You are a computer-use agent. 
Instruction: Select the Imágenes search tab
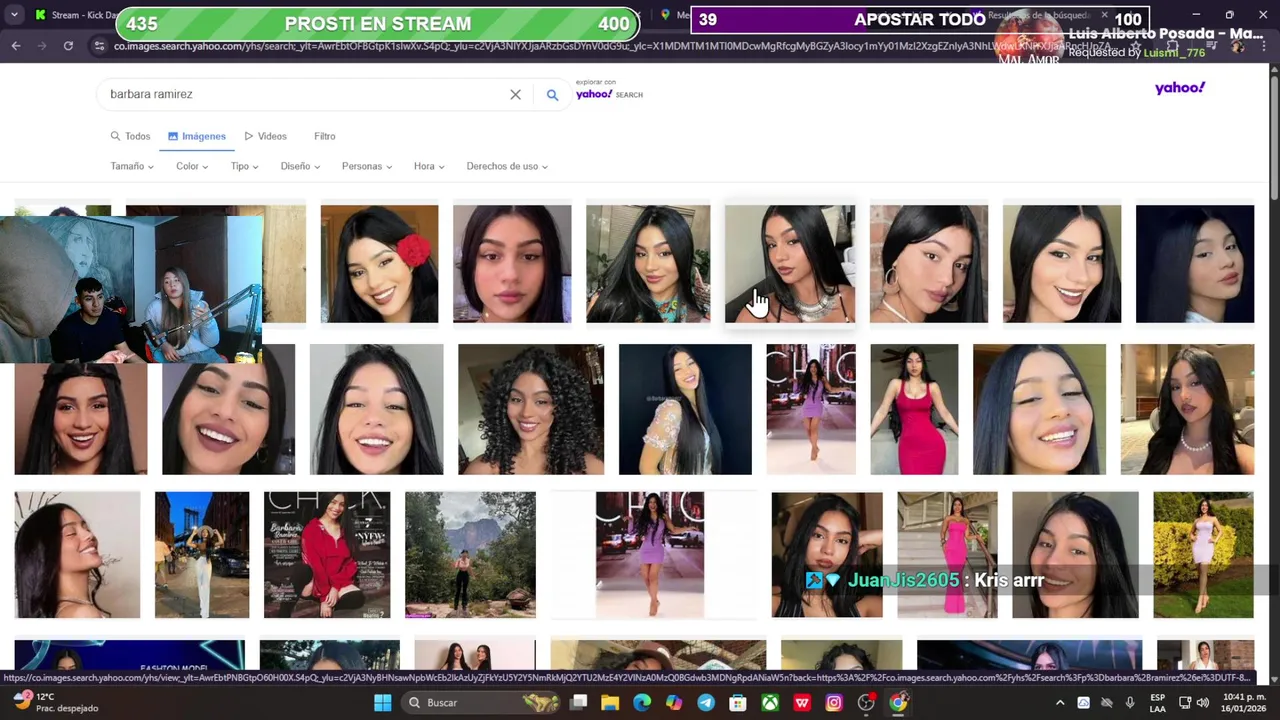tap(197, 136)
